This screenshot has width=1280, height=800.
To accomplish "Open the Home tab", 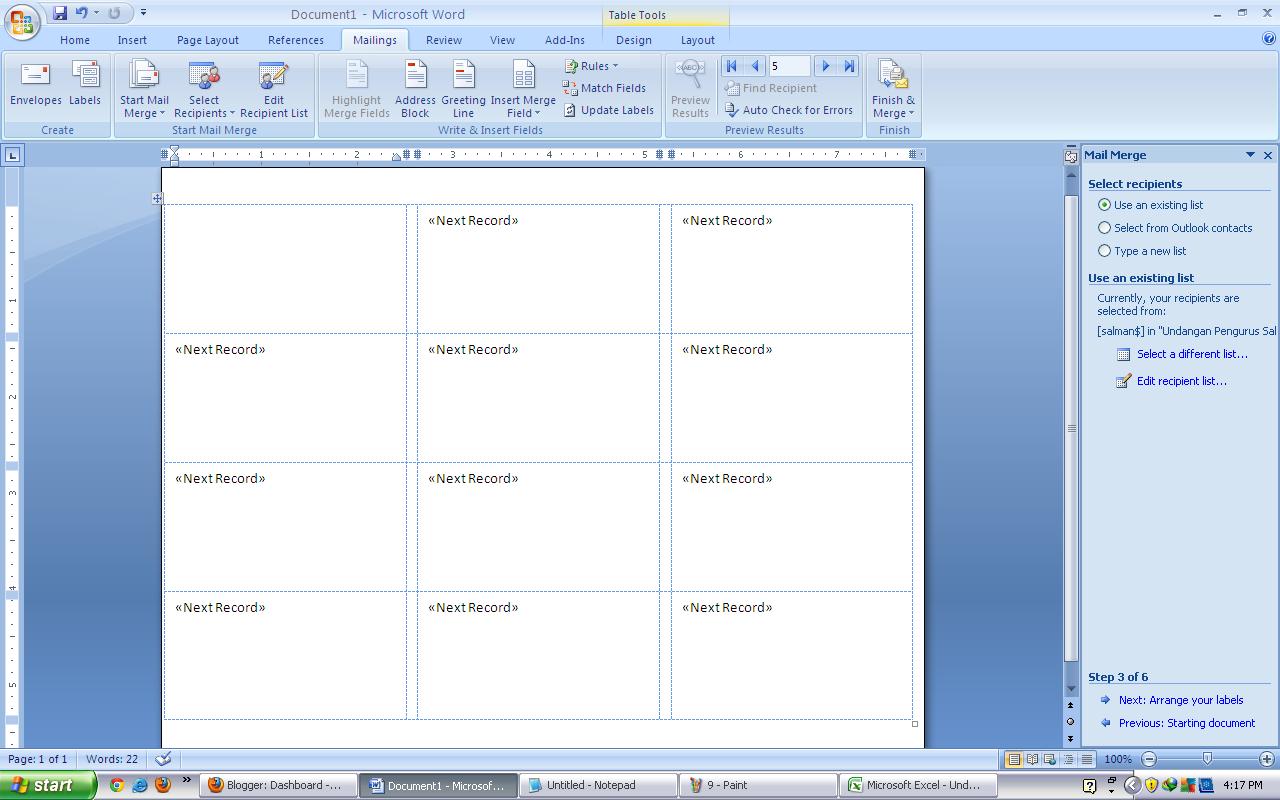I will click(75, 40).
